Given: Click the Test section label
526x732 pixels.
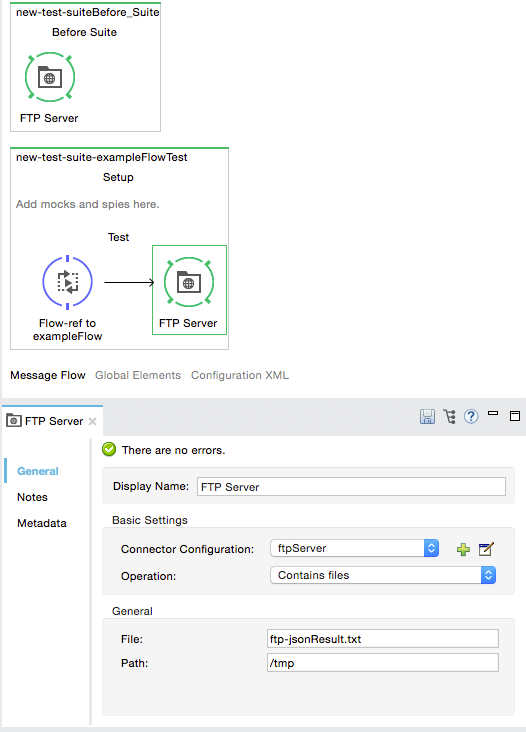Looking at the screenshot, I should coord(119,237).
